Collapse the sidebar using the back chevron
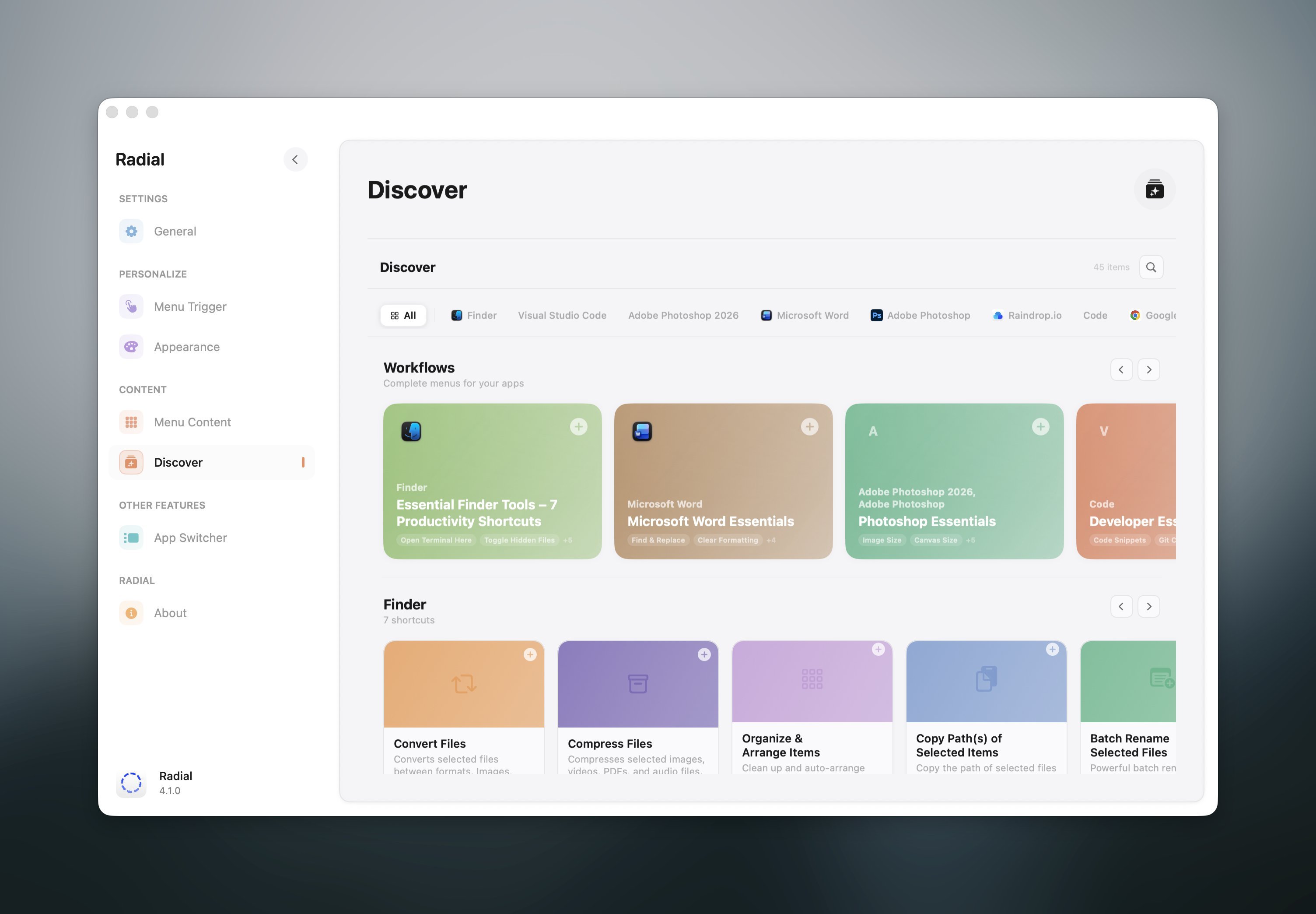Screen dimensions: 1316x914 coord(295,159)
